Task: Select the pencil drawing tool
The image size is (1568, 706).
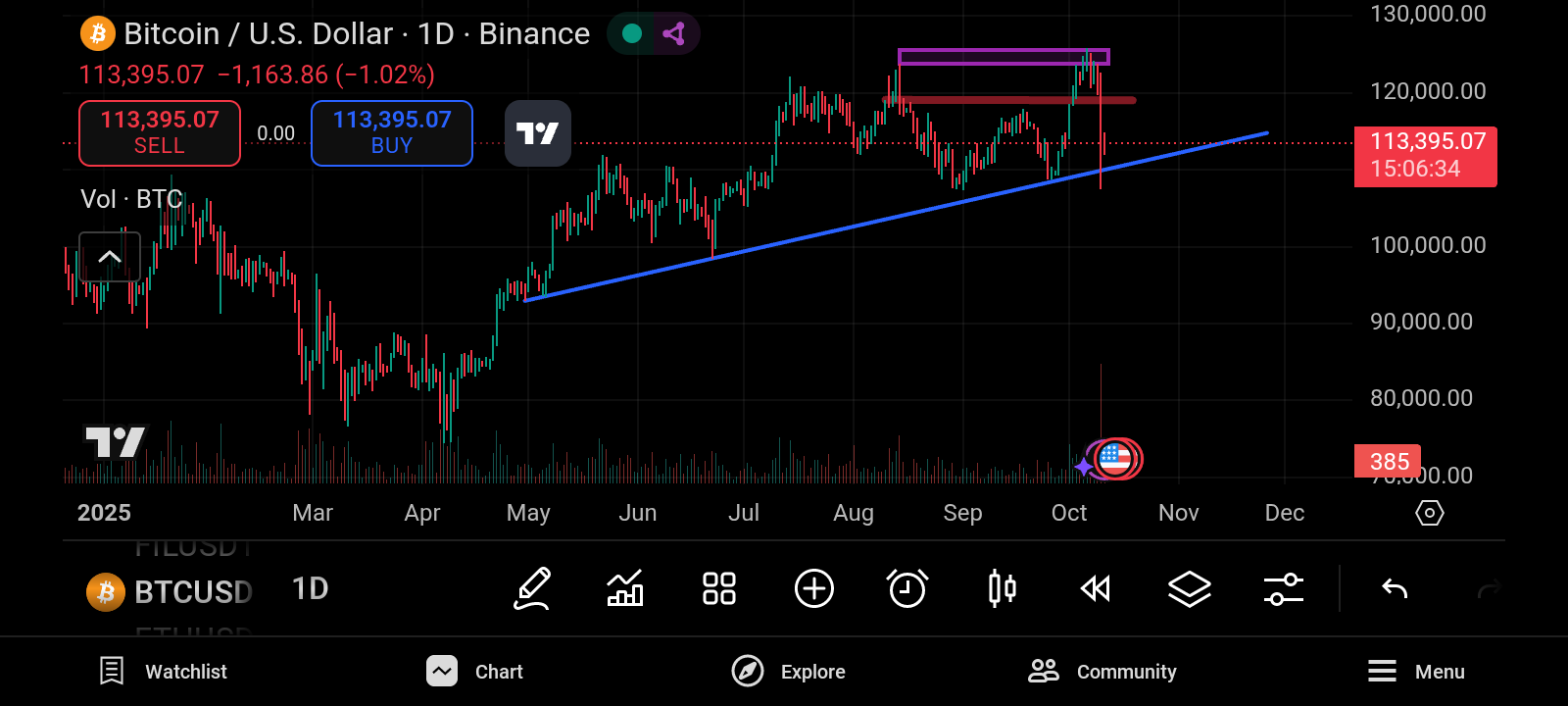Action: tap(532, 589)
